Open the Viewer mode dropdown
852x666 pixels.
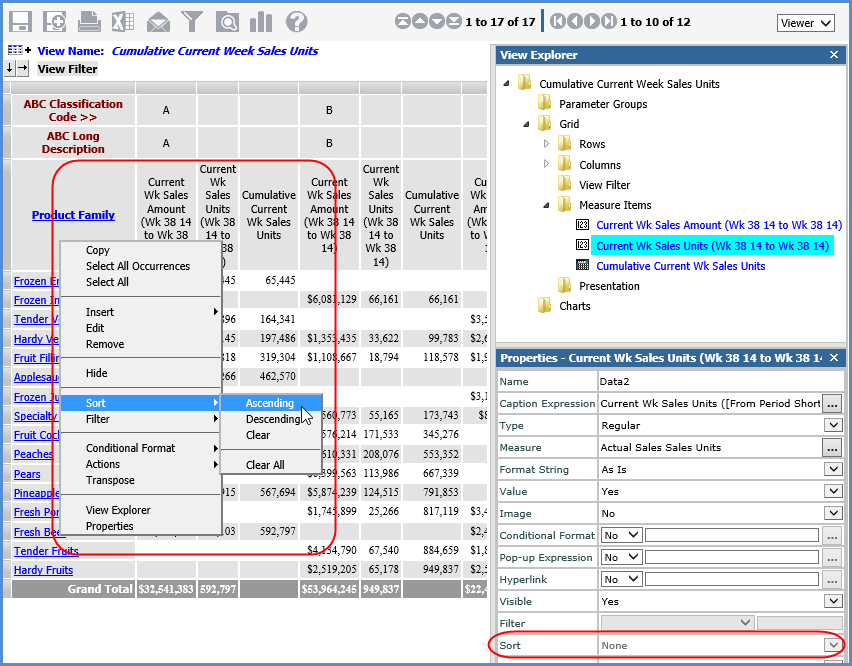coord(805,23)
